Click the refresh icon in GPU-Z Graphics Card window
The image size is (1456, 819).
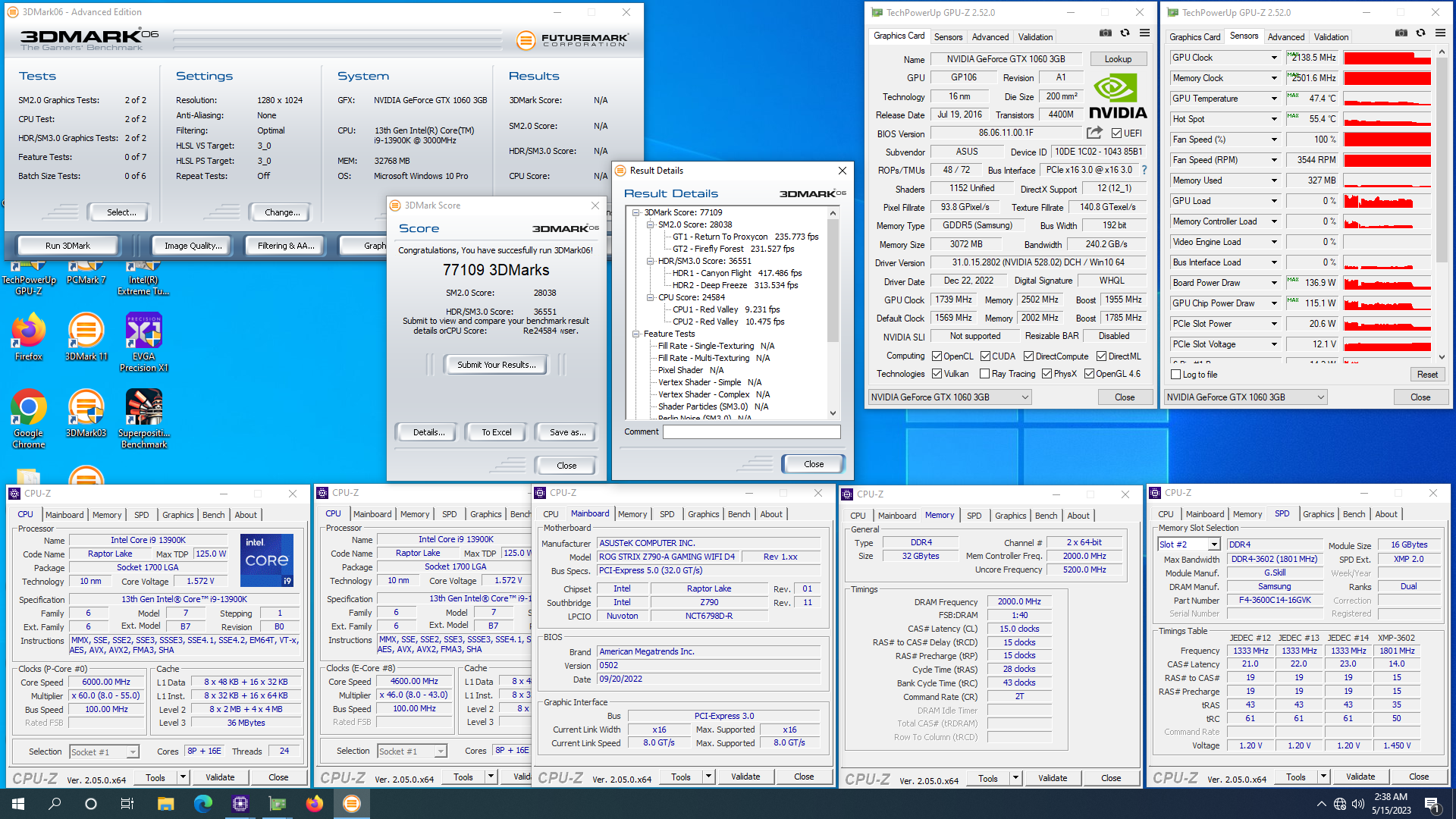pos(1125,33)
